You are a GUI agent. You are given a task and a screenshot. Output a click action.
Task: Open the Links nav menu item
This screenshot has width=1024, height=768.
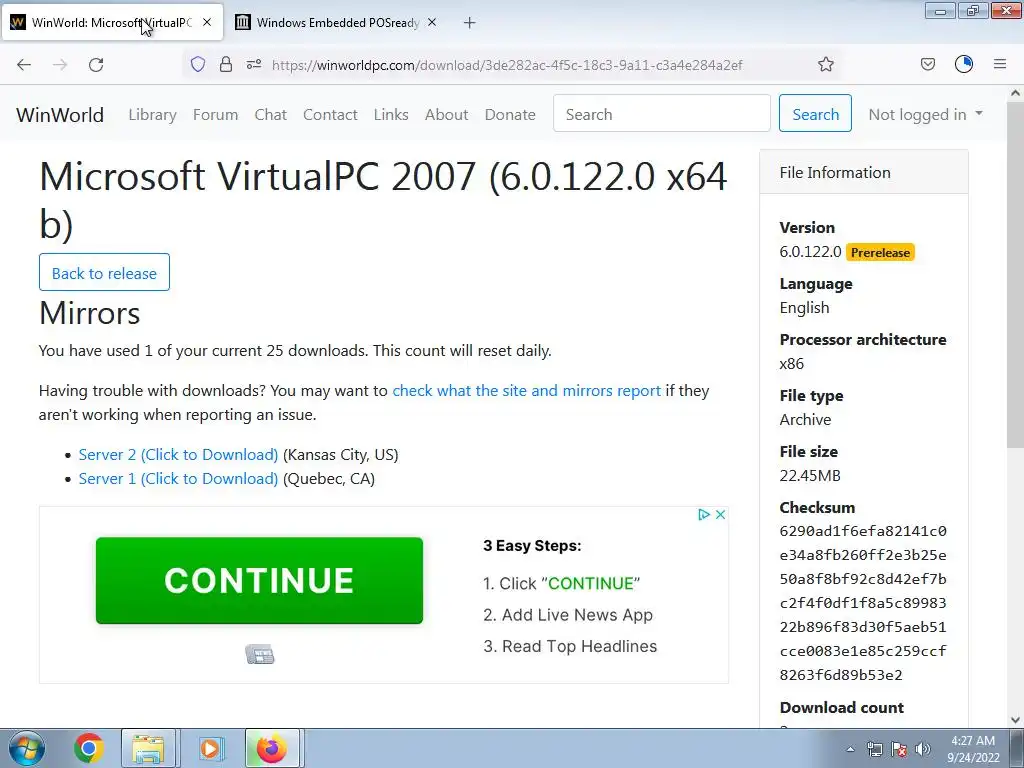pos(391,114)
